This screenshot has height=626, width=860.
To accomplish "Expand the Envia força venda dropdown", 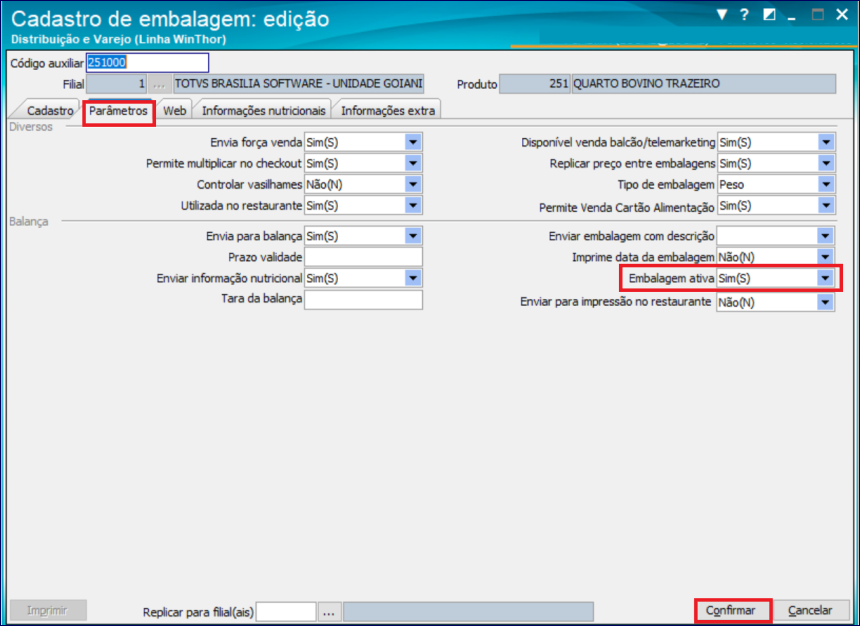I will (413, 142).
